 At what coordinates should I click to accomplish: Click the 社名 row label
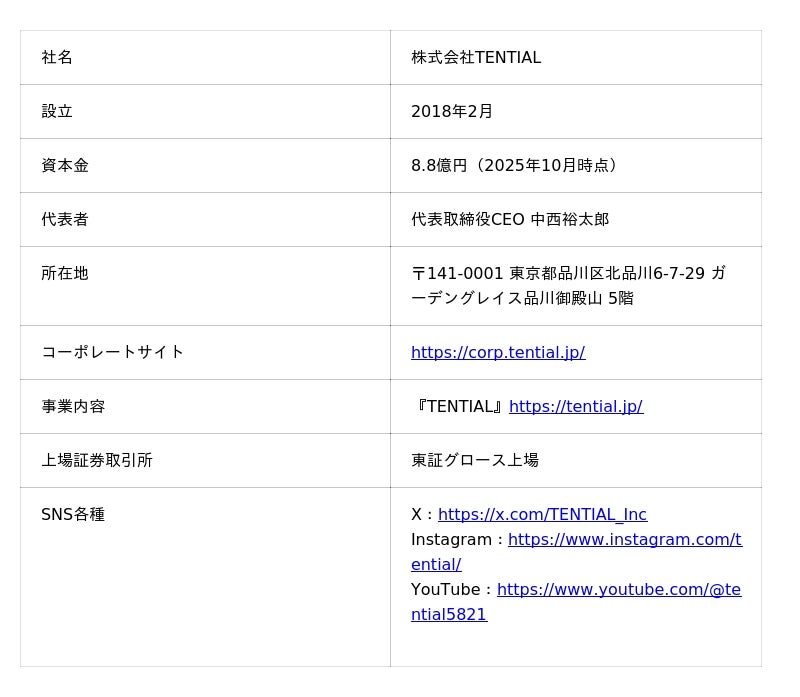point(57,58)
